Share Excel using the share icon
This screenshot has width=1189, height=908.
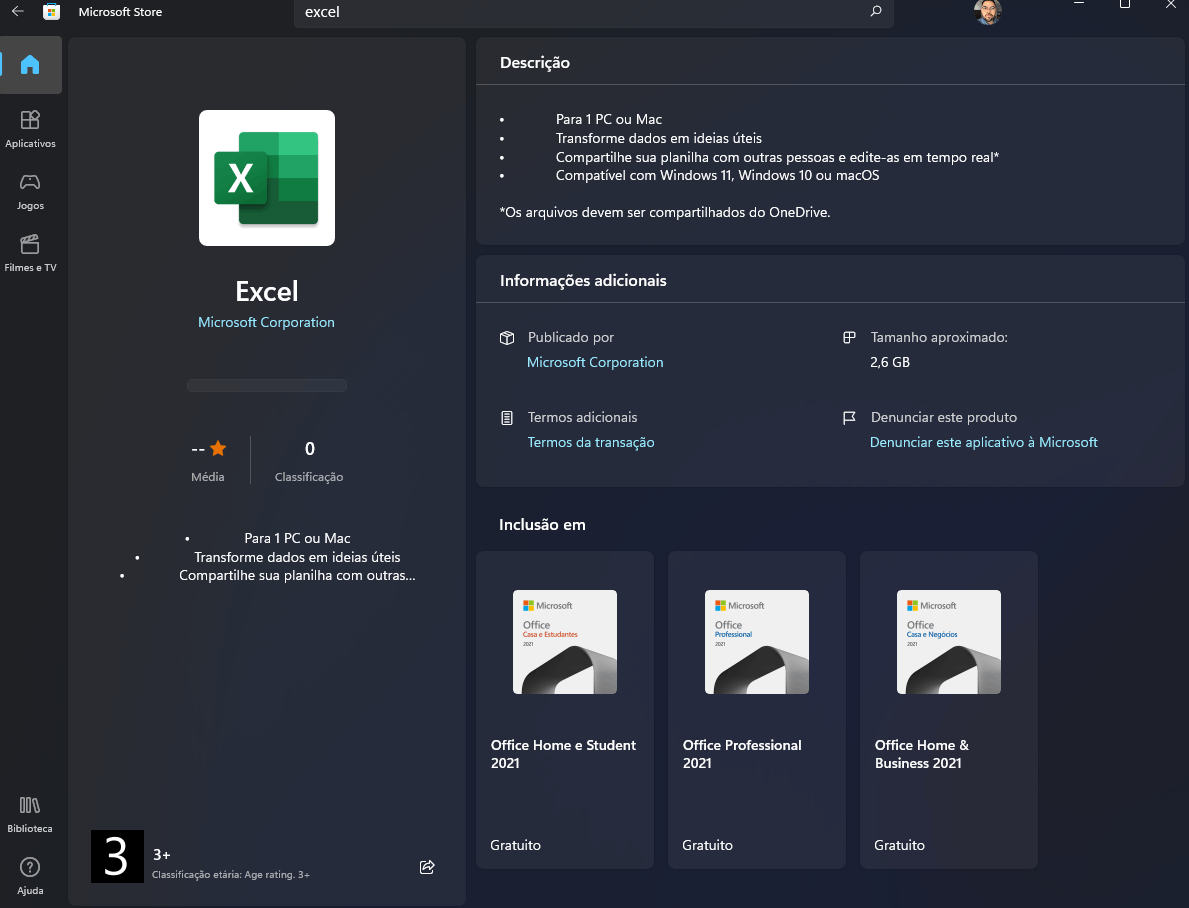click(x=427, y=867)
